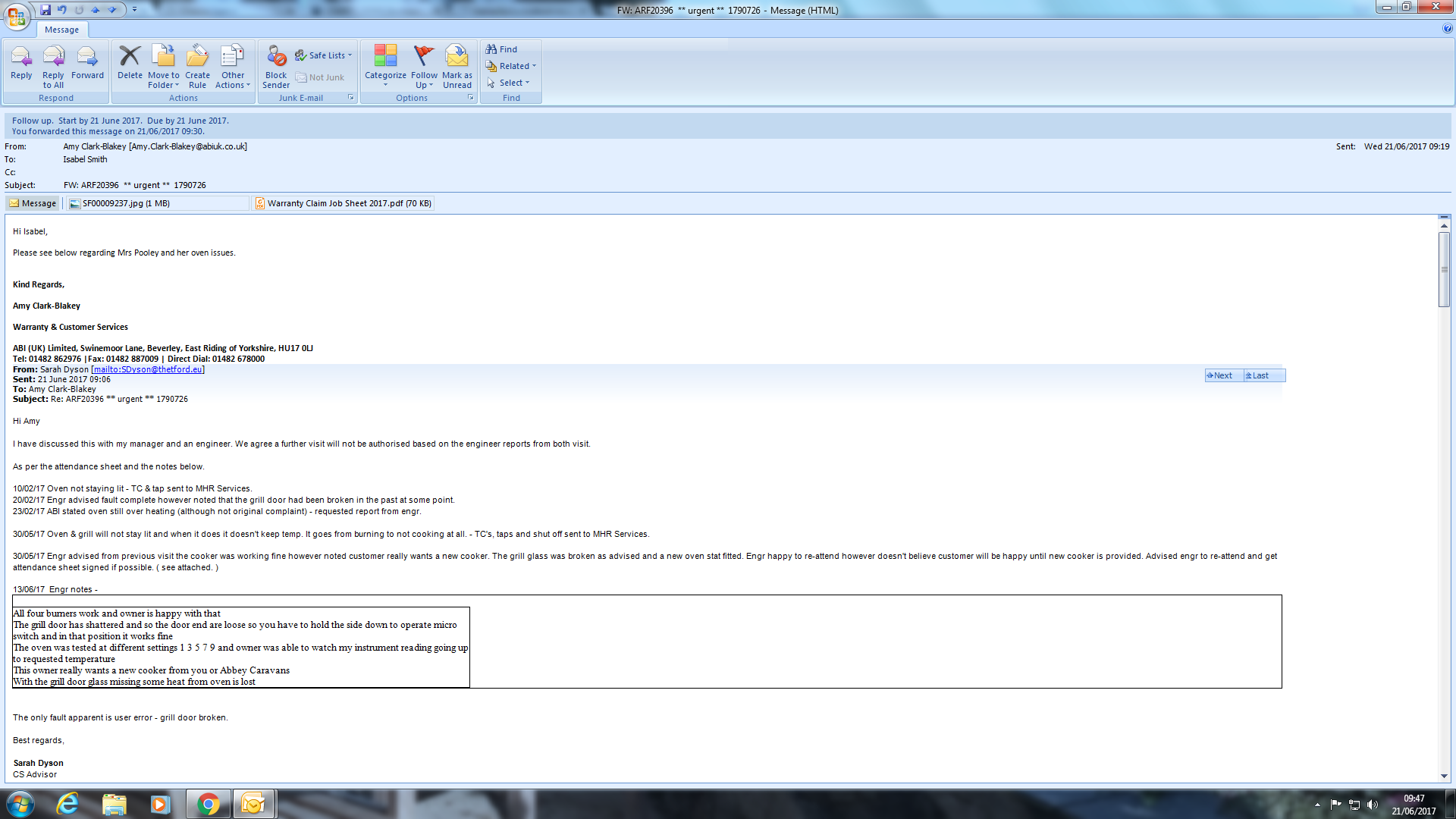Mark message as Unread
This screenshot has width=1456, height=819.
pos(457,64)
